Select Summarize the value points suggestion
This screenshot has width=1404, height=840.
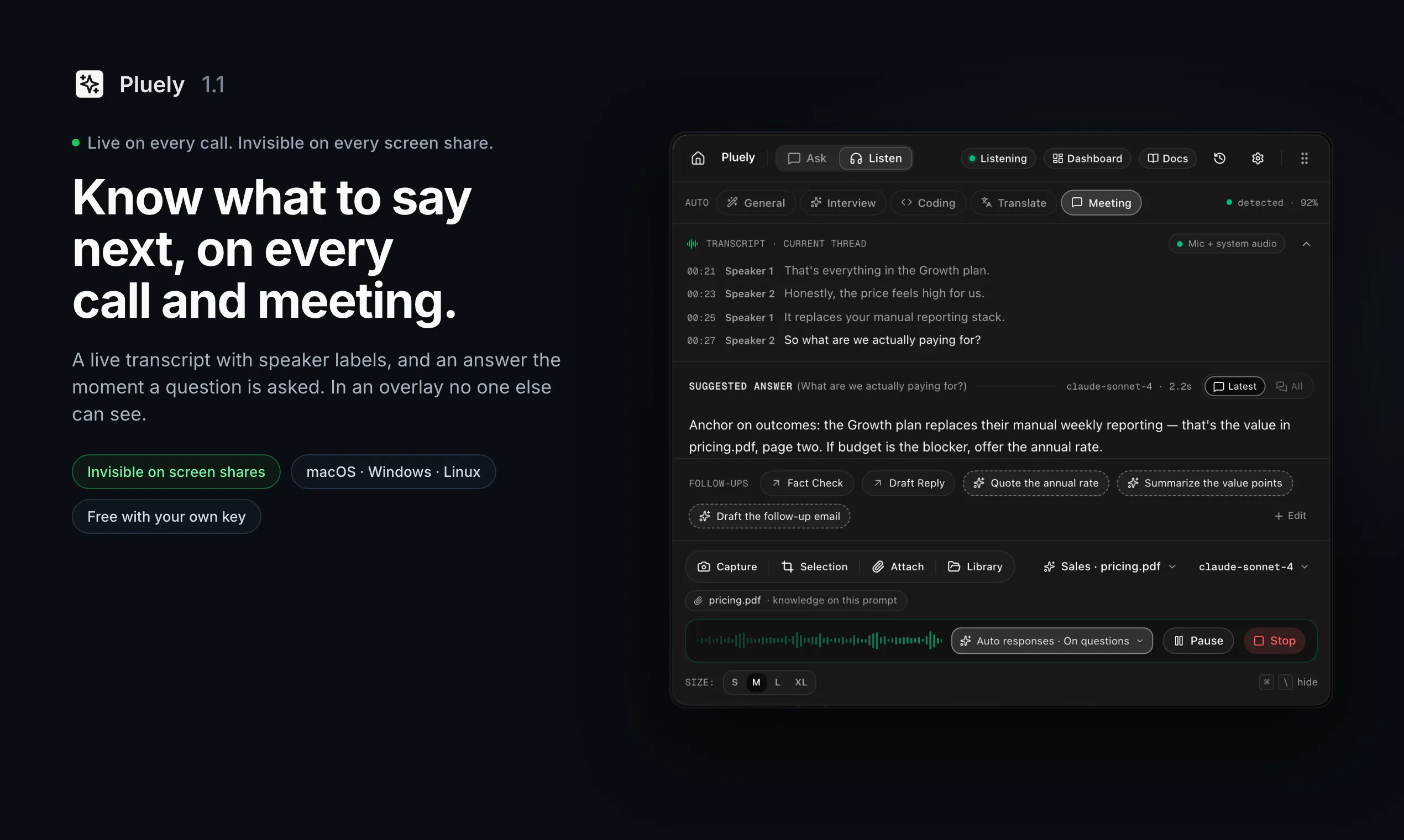pos(1204,484)
